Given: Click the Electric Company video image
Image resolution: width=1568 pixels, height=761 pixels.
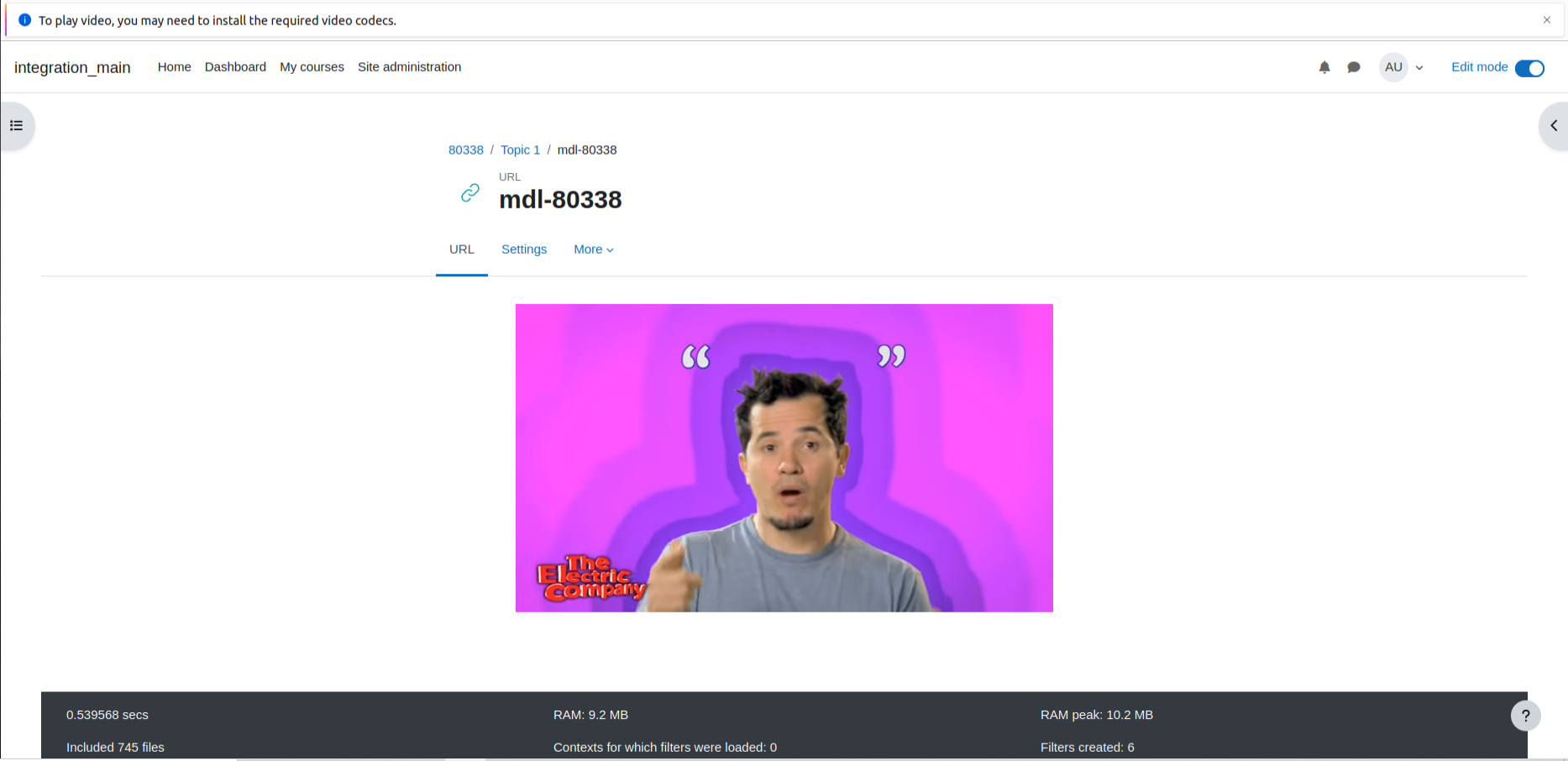Looking at the screenshot, I should click(x=784, y=458).
